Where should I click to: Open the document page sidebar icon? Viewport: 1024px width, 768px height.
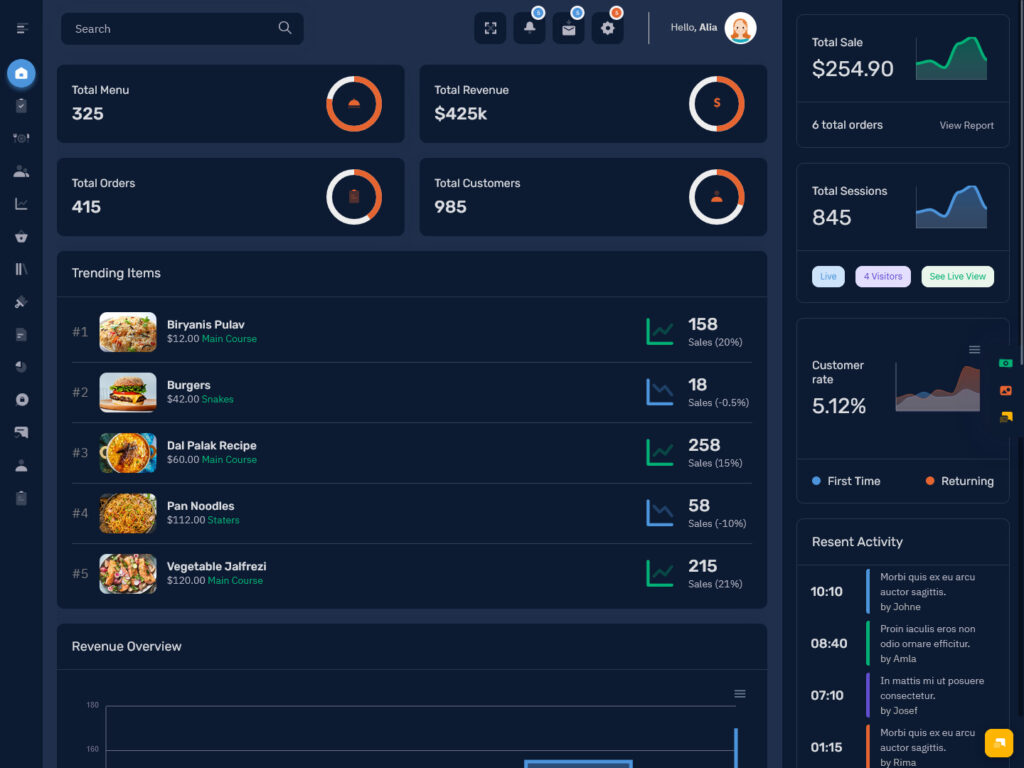[22, 334]
